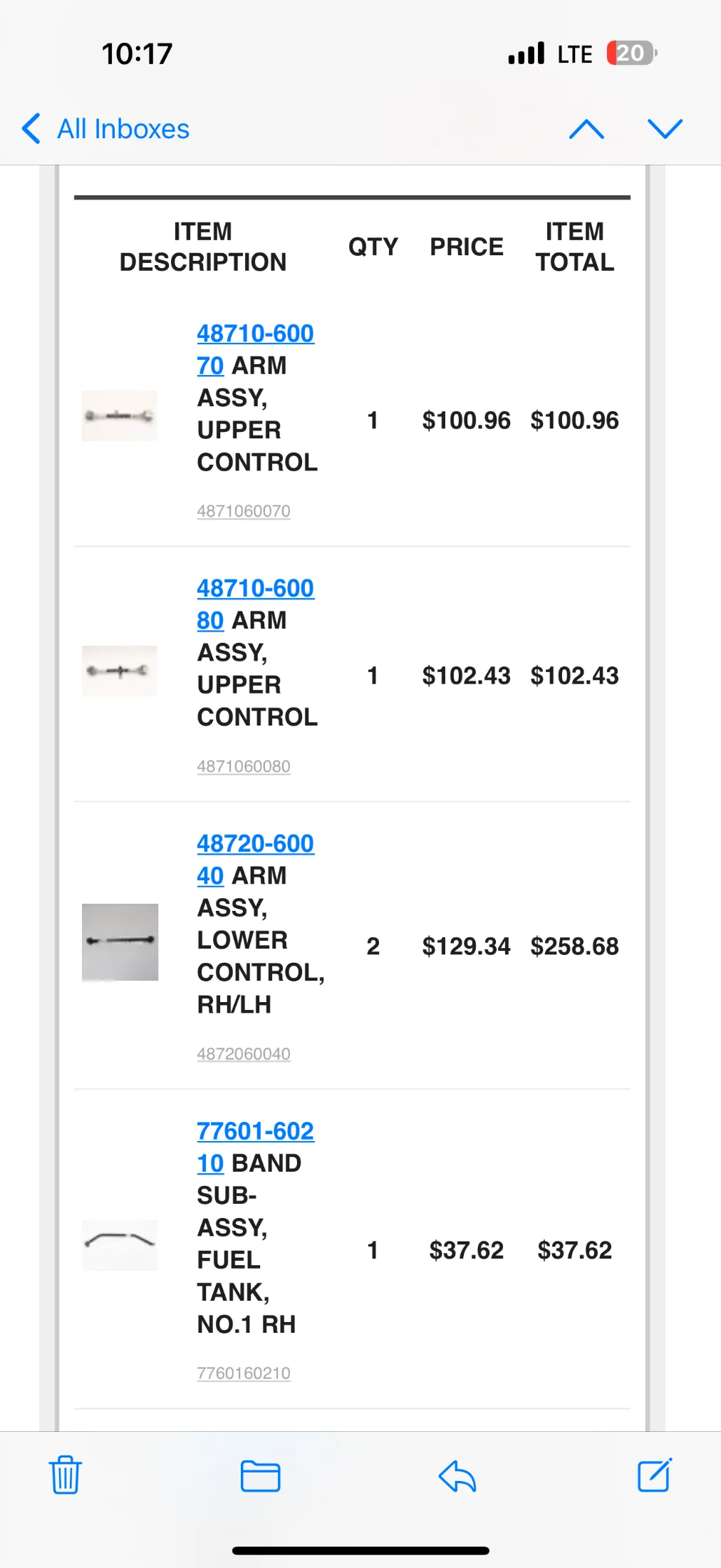
Task: Tap the compose new message icon
Action: point(654,1475)
